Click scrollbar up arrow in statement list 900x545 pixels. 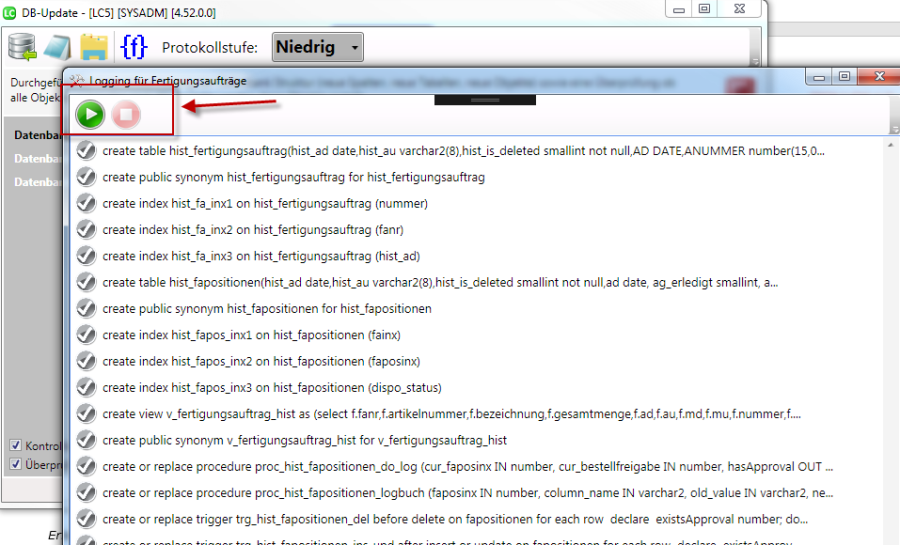(890, 146)
